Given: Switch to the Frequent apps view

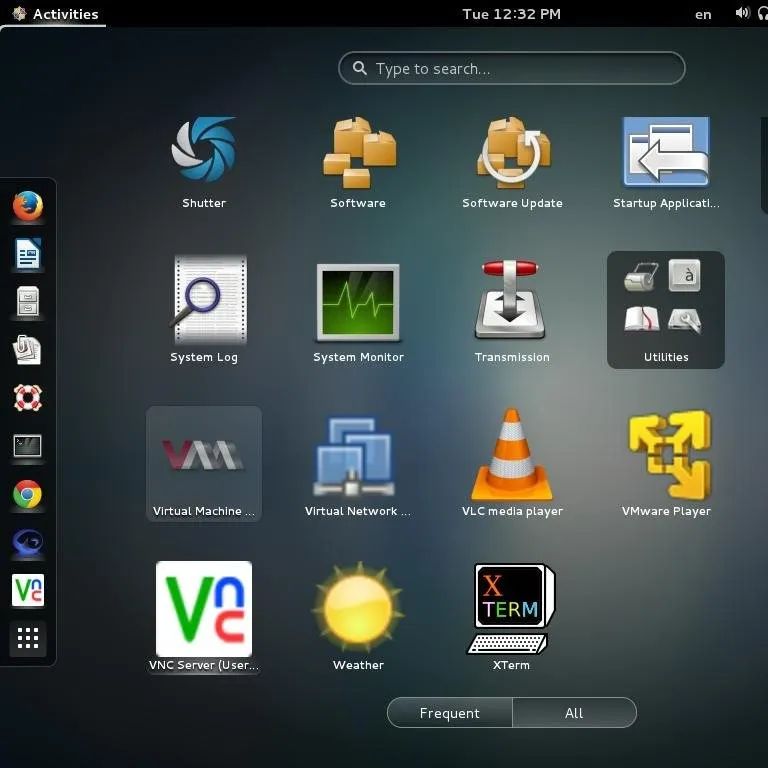Looking at the screenshot, I should pyautogui.click(x=450, y=713).
